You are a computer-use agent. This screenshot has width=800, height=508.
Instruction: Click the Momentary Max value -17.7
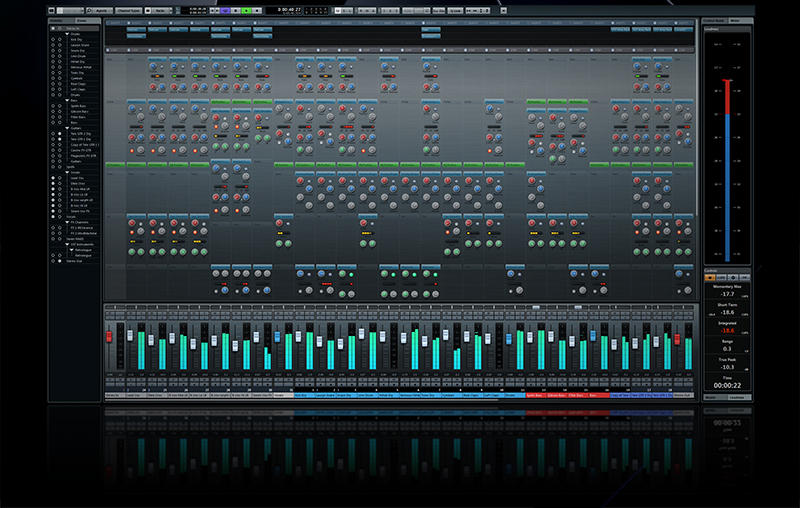[727, 294]
